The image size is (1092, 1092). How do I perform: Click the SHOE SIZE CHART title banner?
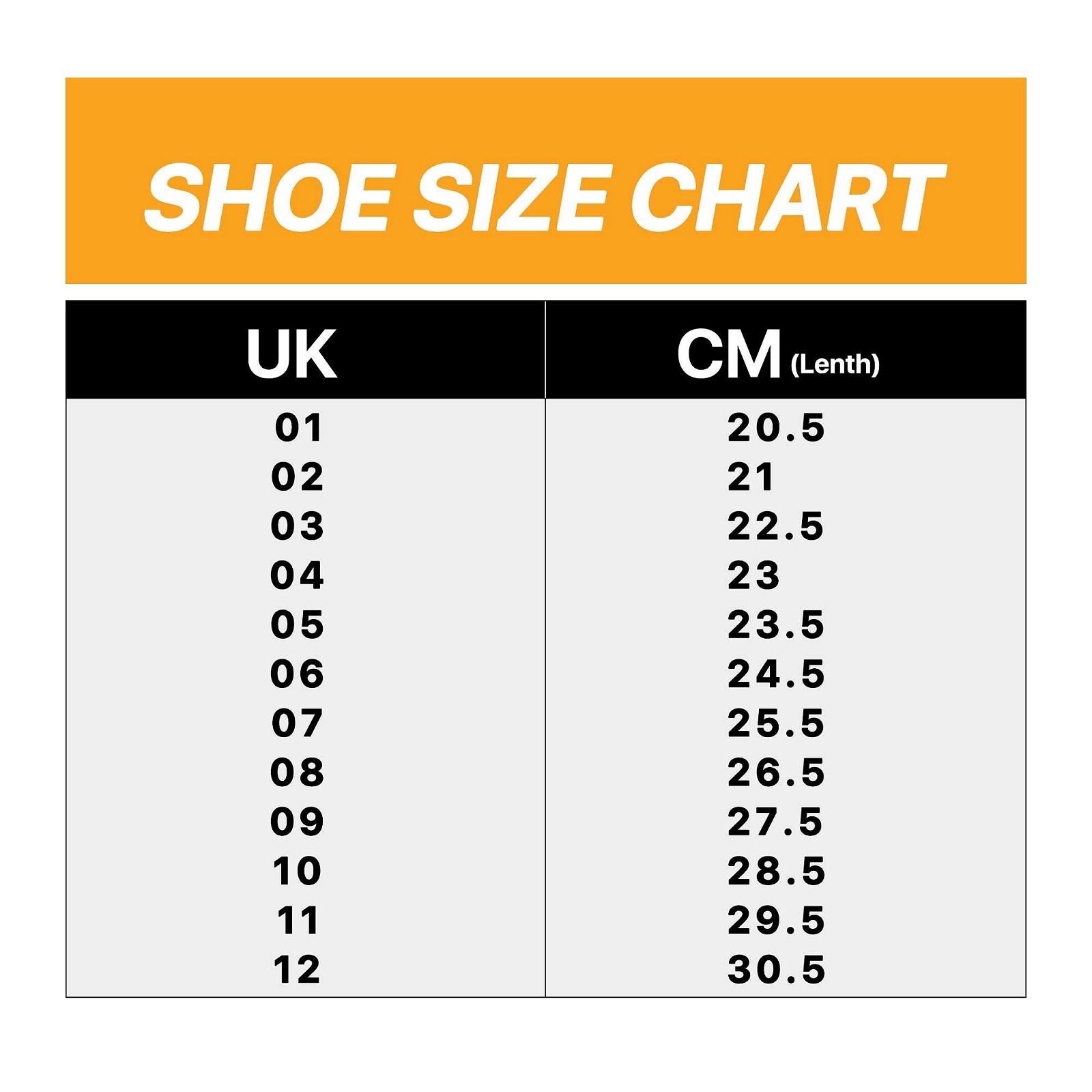pyautogui.click(x=545, y=197)
